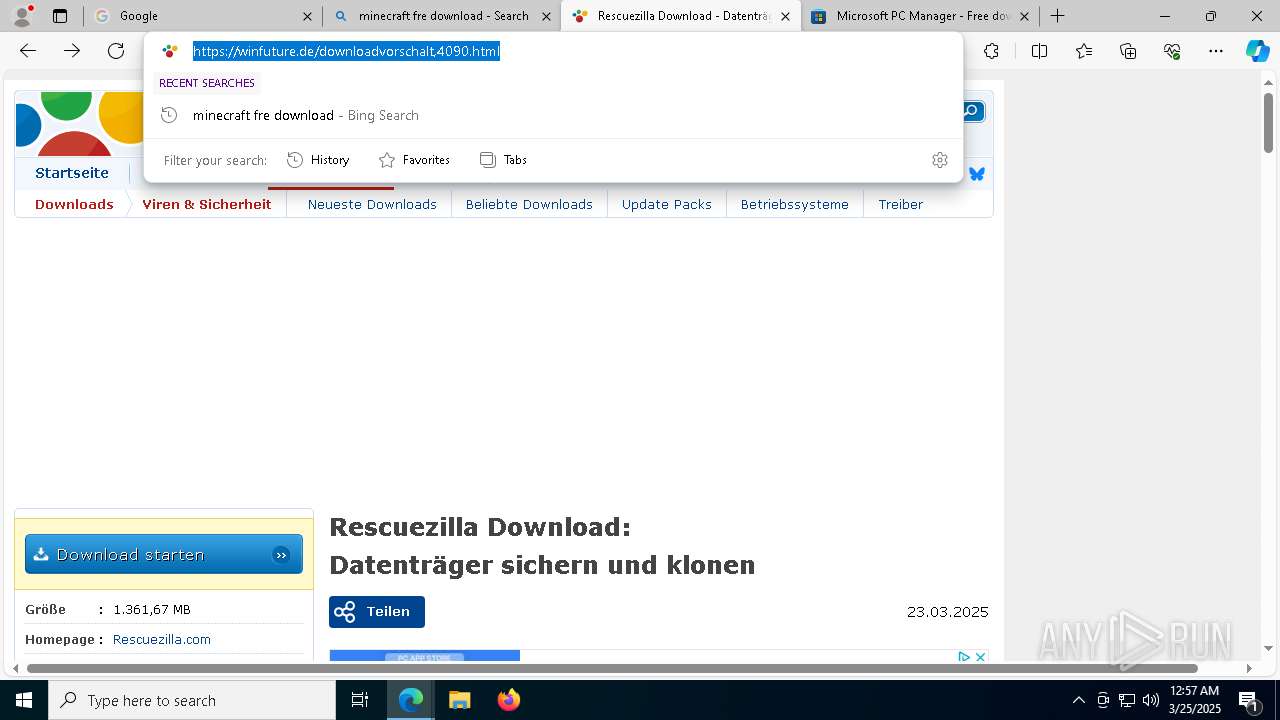Open the Copilot sidebar icon

click(1257, 51)
